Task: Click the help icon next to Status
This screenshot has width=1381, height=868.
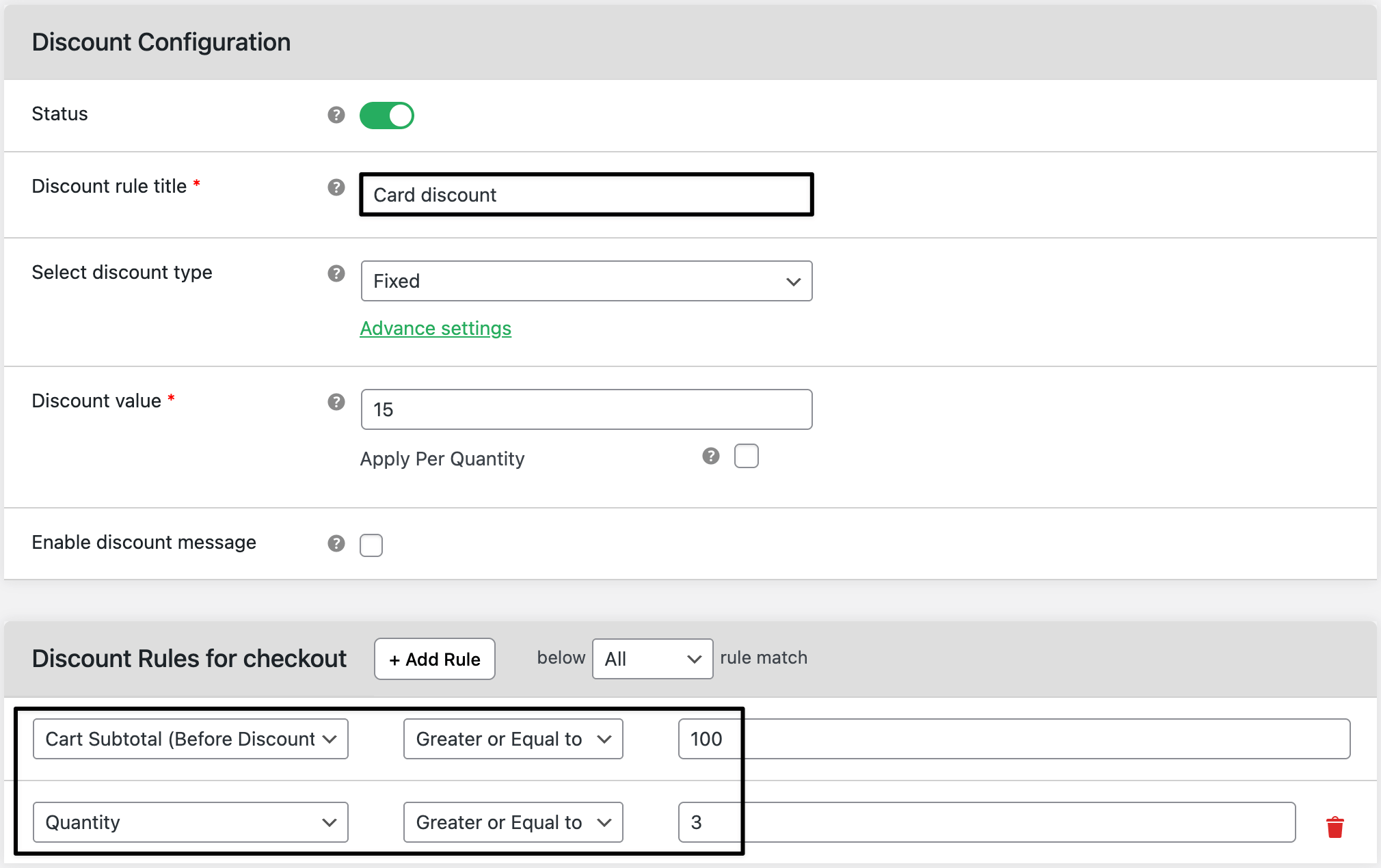Action: point(336,115)
